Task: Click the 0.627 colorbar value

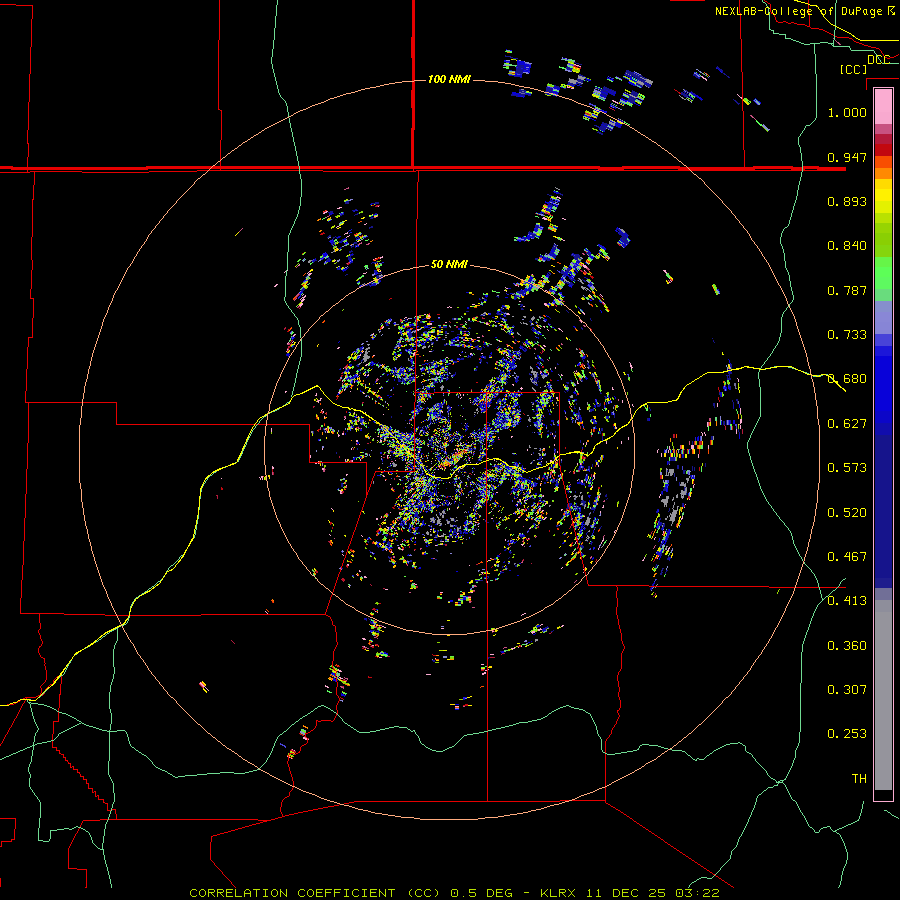Action: [x=847, y=424]
